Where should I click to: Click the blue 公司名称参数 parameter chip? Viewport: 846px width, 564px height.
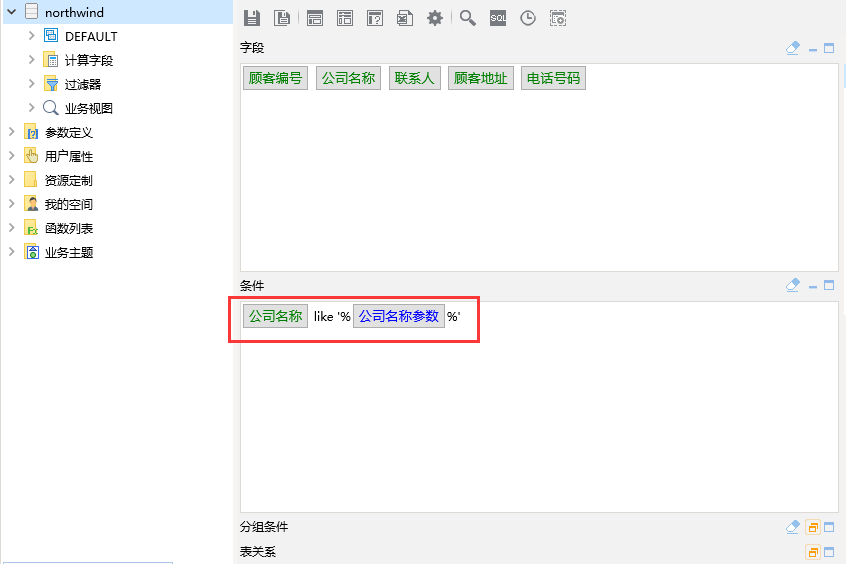399,316
